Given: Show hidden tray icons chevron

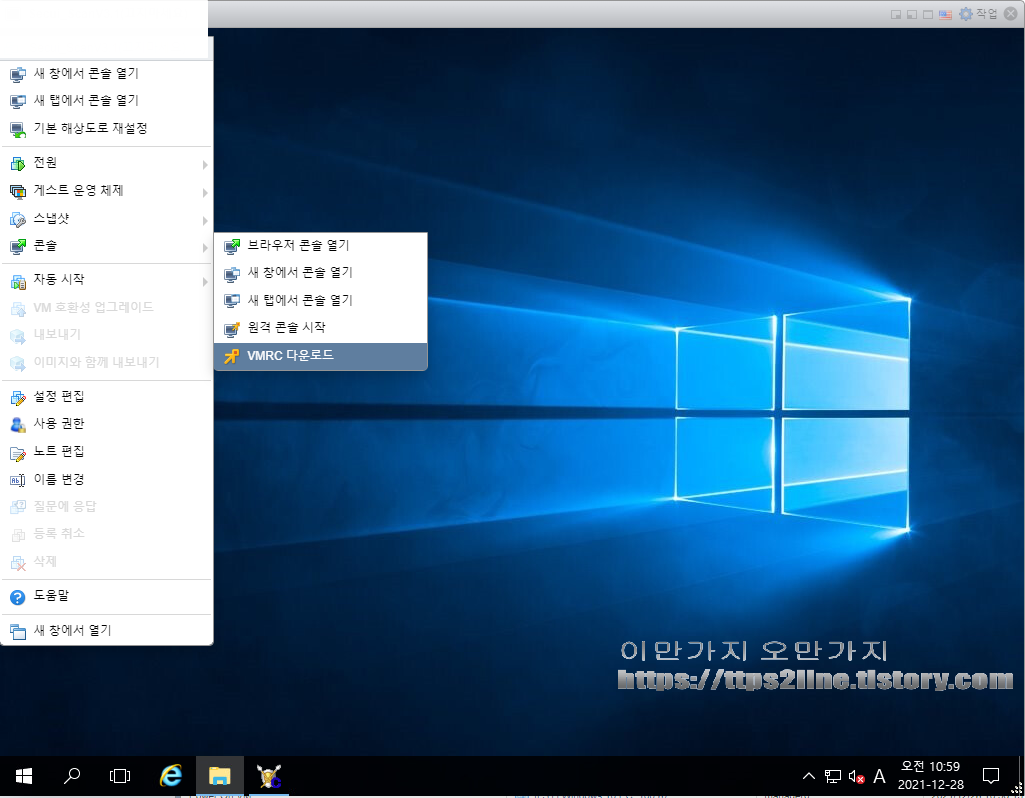Looking at the screenshot, I should coord(809,776).
